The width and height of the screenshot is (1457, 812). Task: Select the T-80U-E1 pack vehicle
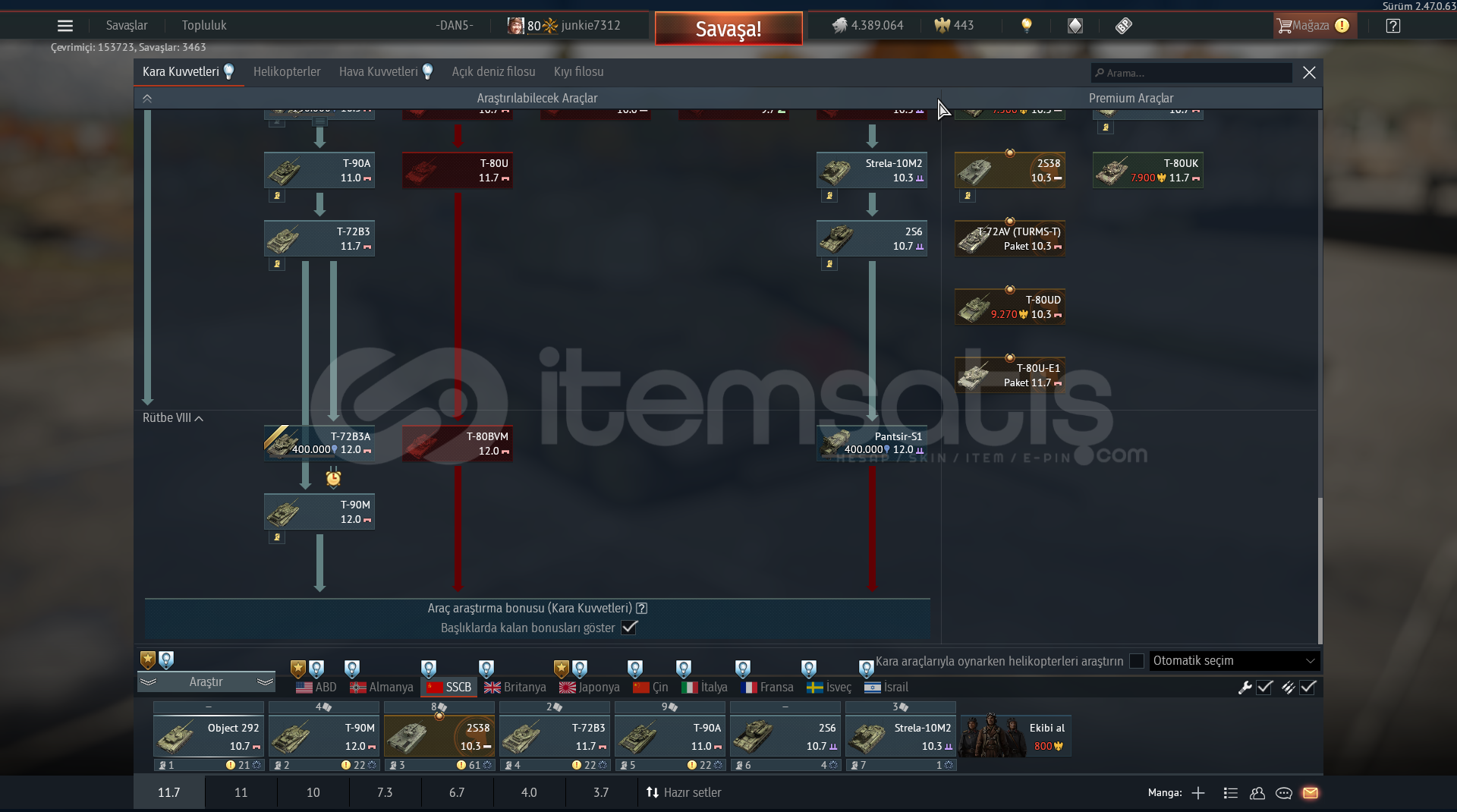[x=1010, y=376]
